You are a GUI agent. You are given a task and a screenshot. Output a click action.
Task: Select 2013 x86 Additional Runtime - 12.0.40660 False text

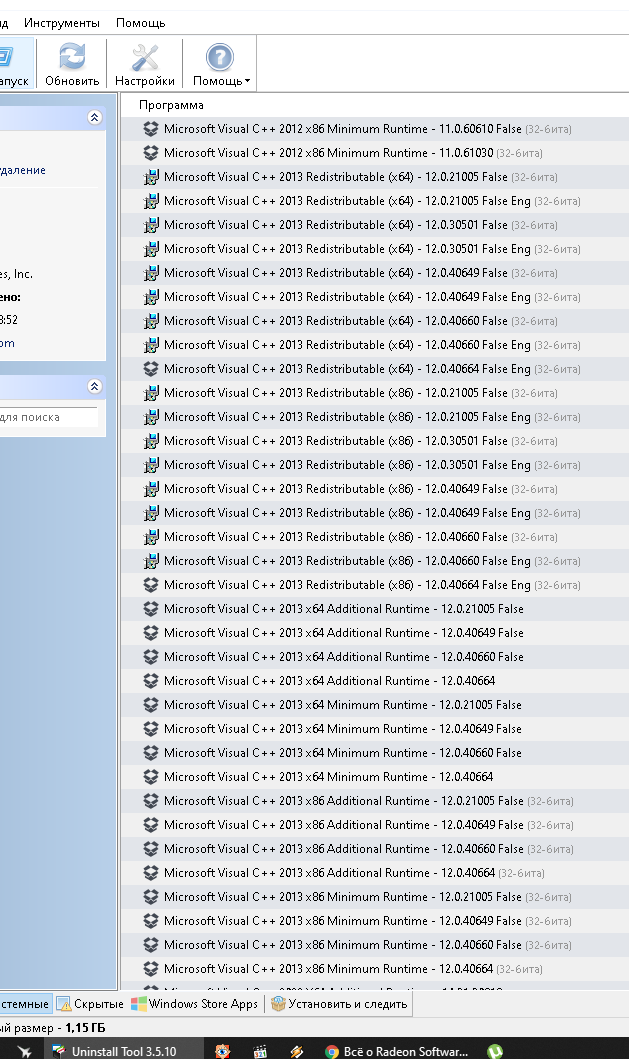pyautogui.click(x=344, y=849)
